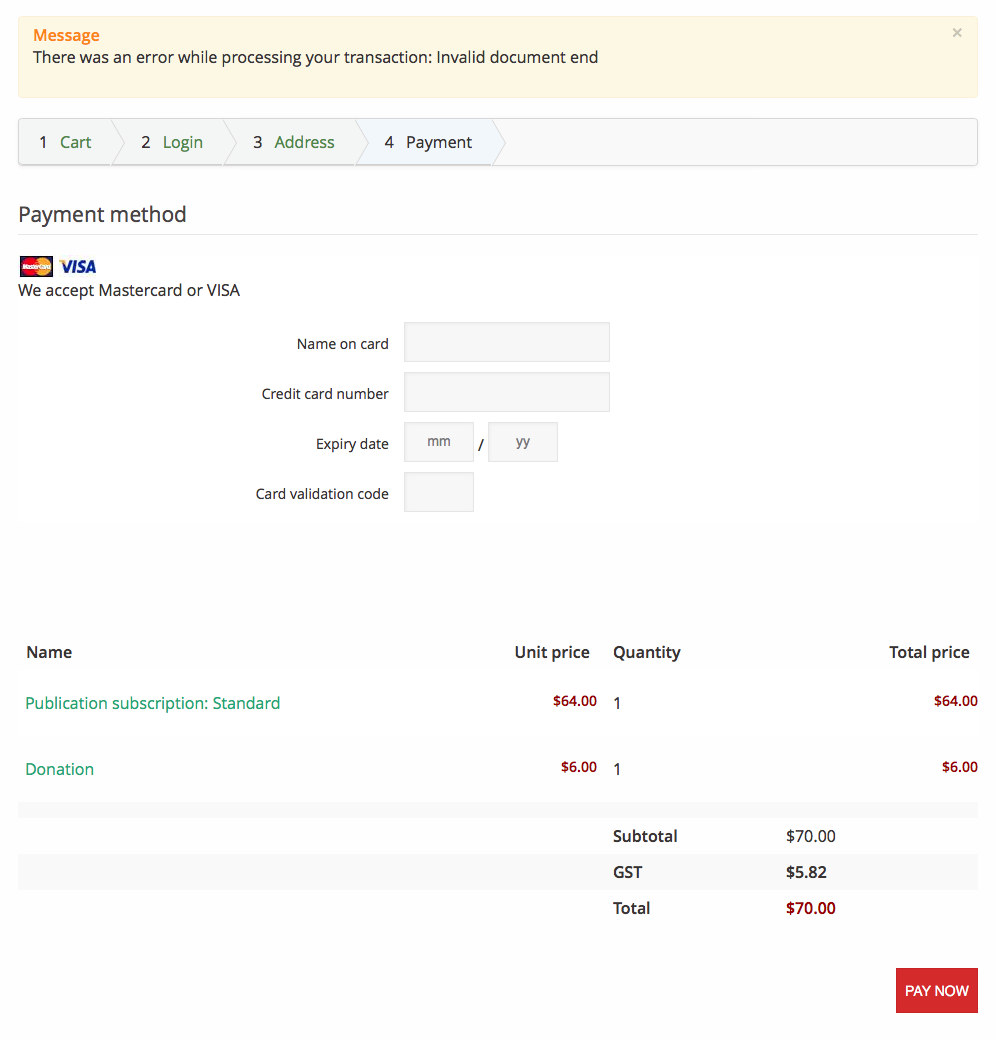Viewport: 996px width, 1041px height.
Task: Click the Quantity column header
Action: [646, 652]
